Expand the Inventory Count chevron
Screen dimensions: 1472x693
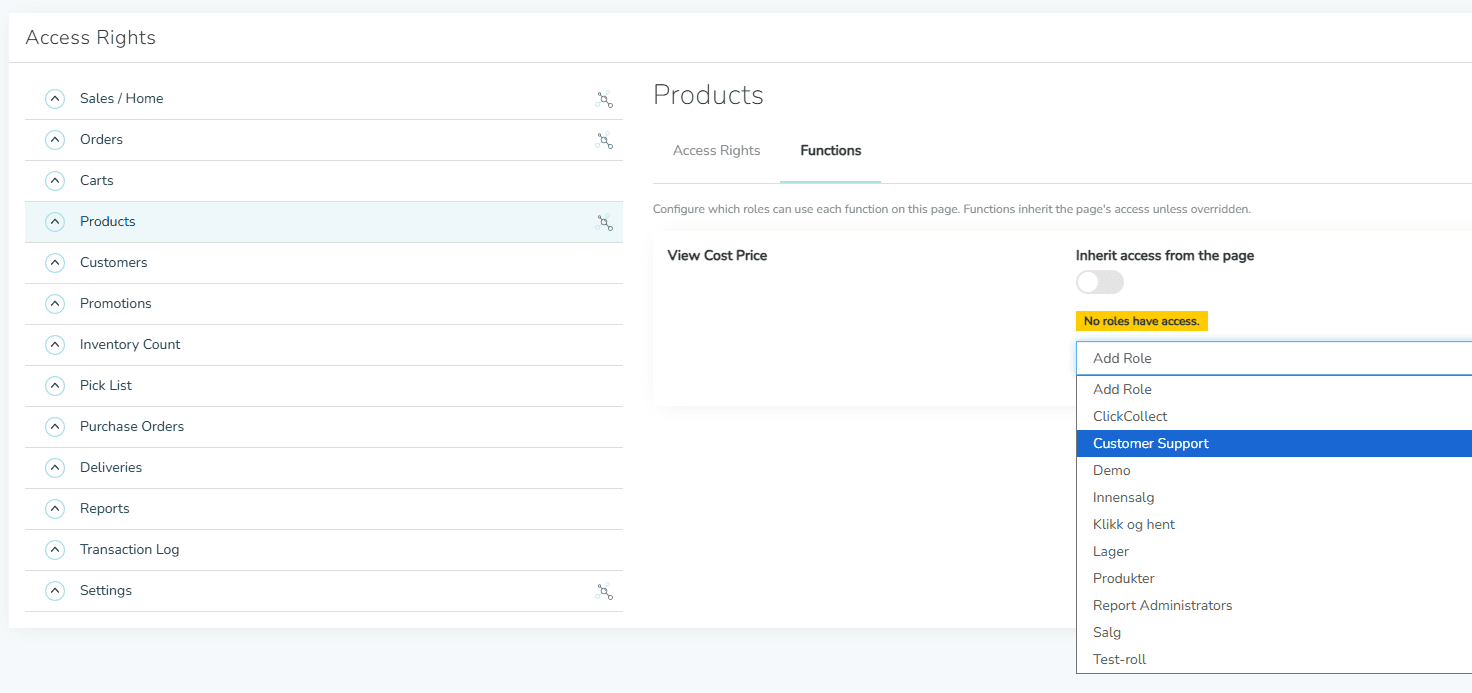click(x=55, y=345)
